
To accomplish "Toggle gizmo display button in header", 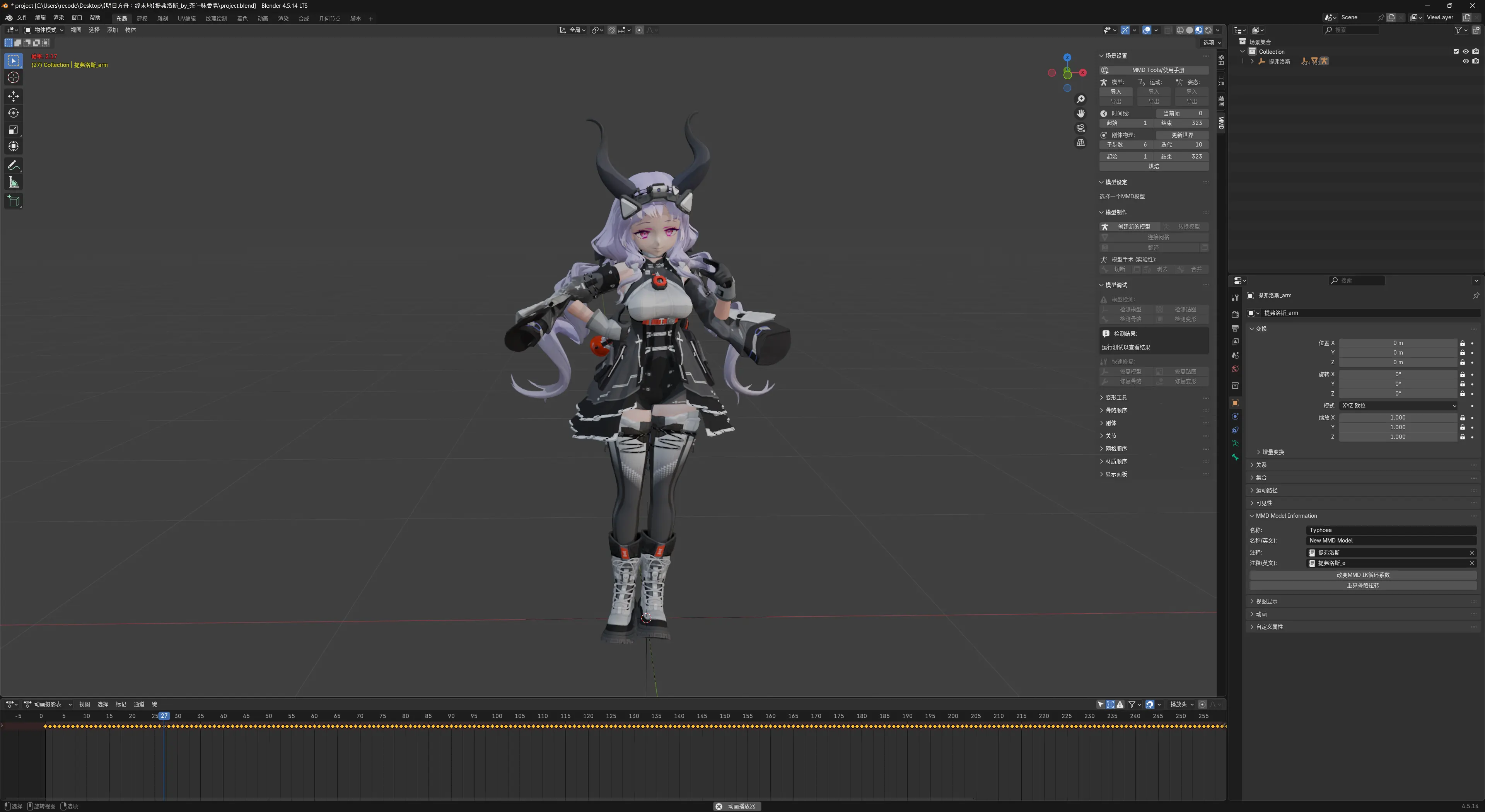I will pyautogui.click(x=1125, y=30).
